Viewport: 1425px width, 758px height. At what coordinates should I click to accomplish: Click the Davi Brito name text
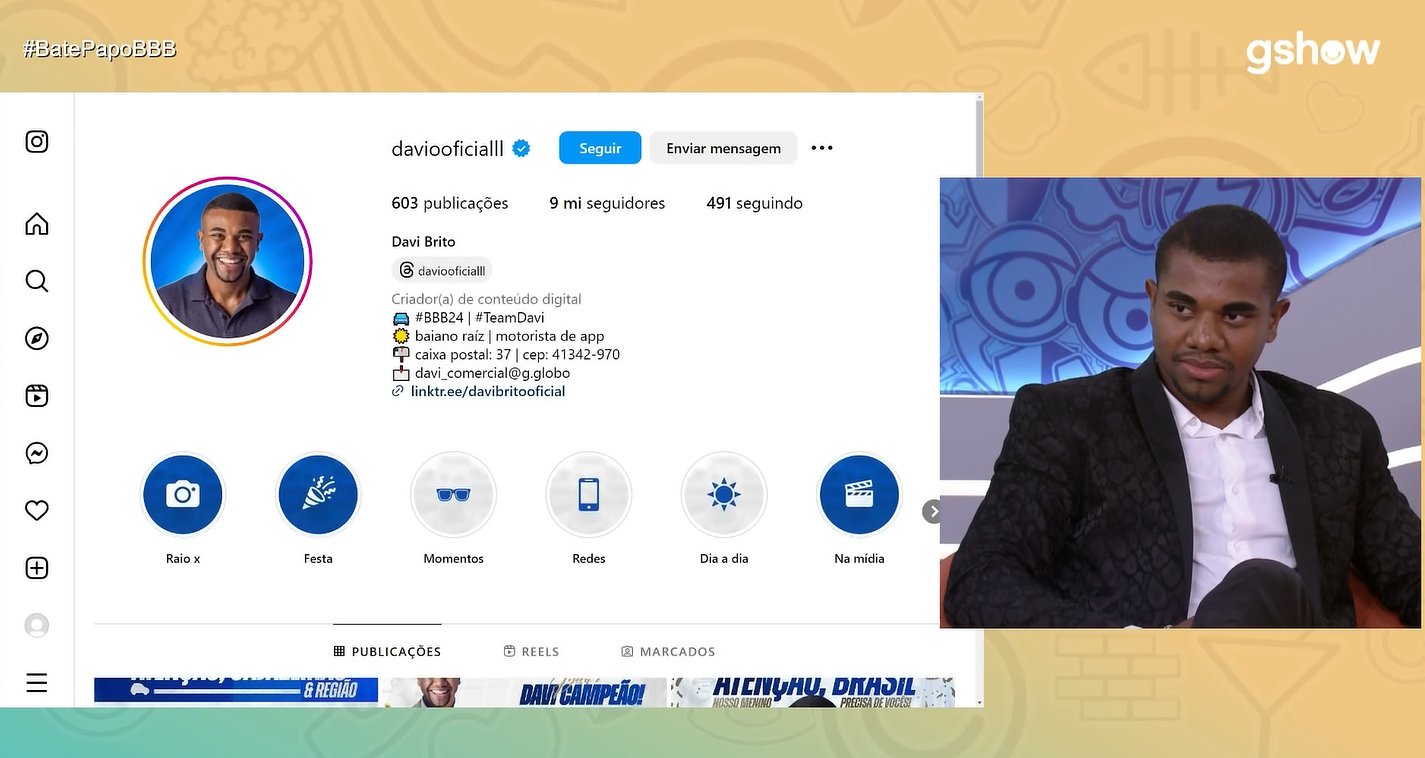pos(423,241)
